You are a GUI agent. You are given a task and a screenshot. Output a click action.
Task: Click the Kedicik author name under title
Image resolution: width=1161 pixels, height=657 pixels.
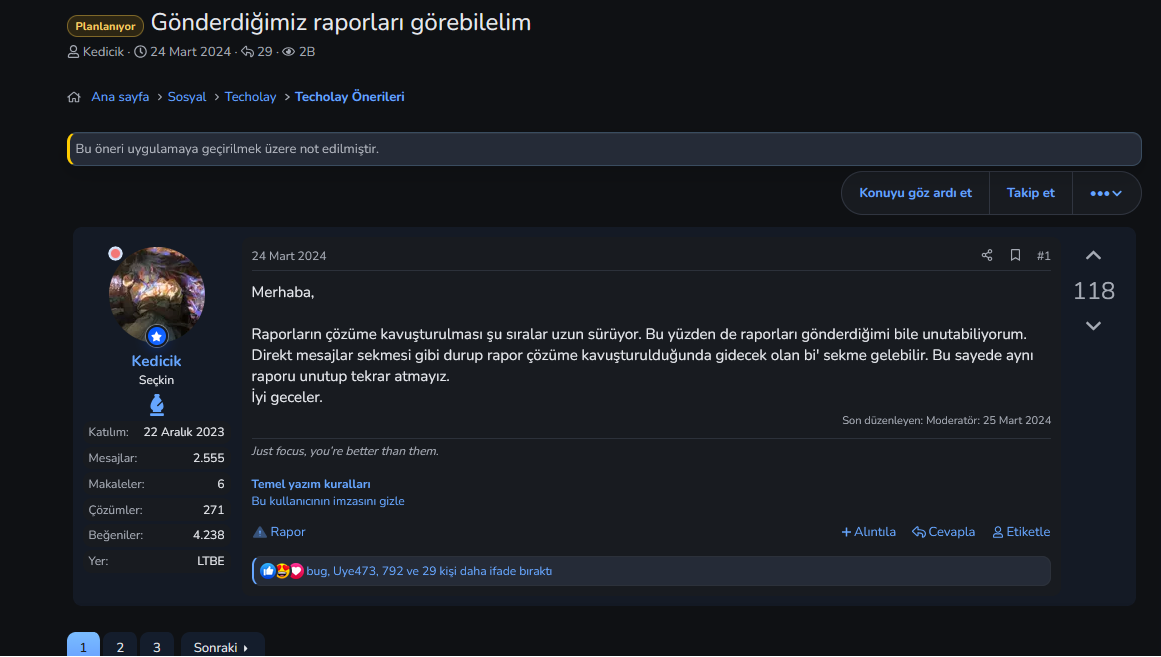103,52
